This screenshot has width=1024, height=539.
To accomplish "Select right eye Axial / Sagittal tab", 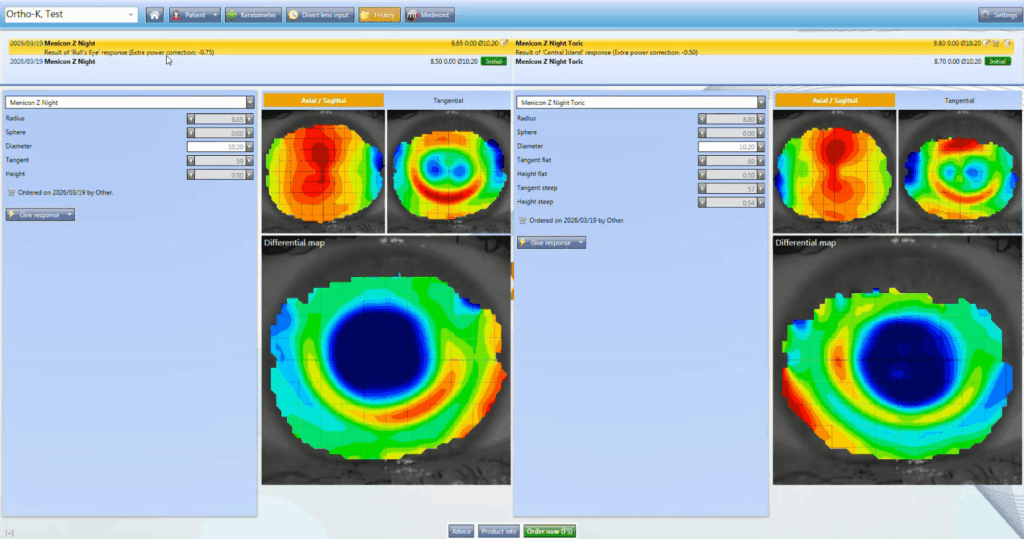I will (832, 100).
